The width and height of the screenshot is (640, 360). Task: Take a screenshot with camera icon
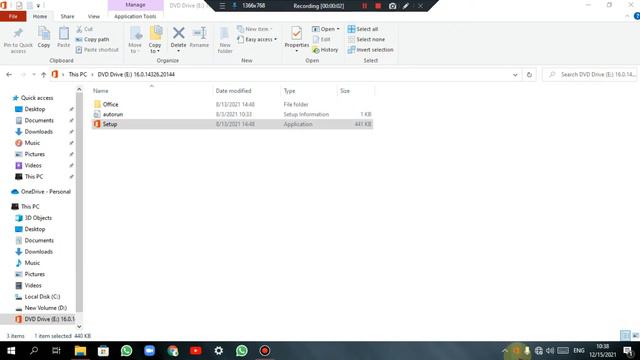392,6
